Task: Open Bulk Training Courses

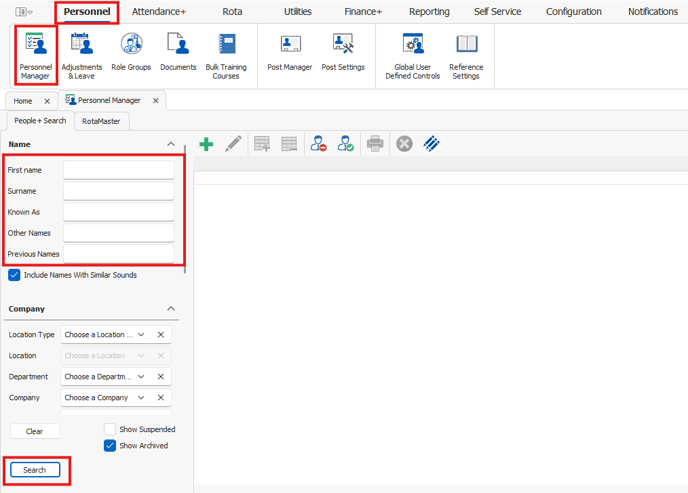Action: pos(226,56)
